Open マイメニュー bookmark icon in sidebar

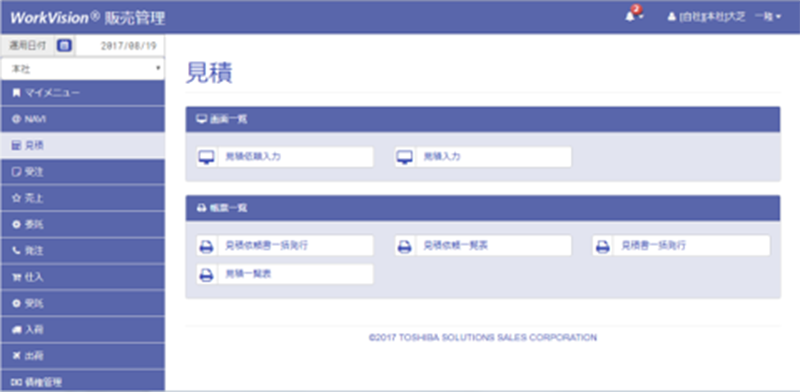tap(16, 92)
